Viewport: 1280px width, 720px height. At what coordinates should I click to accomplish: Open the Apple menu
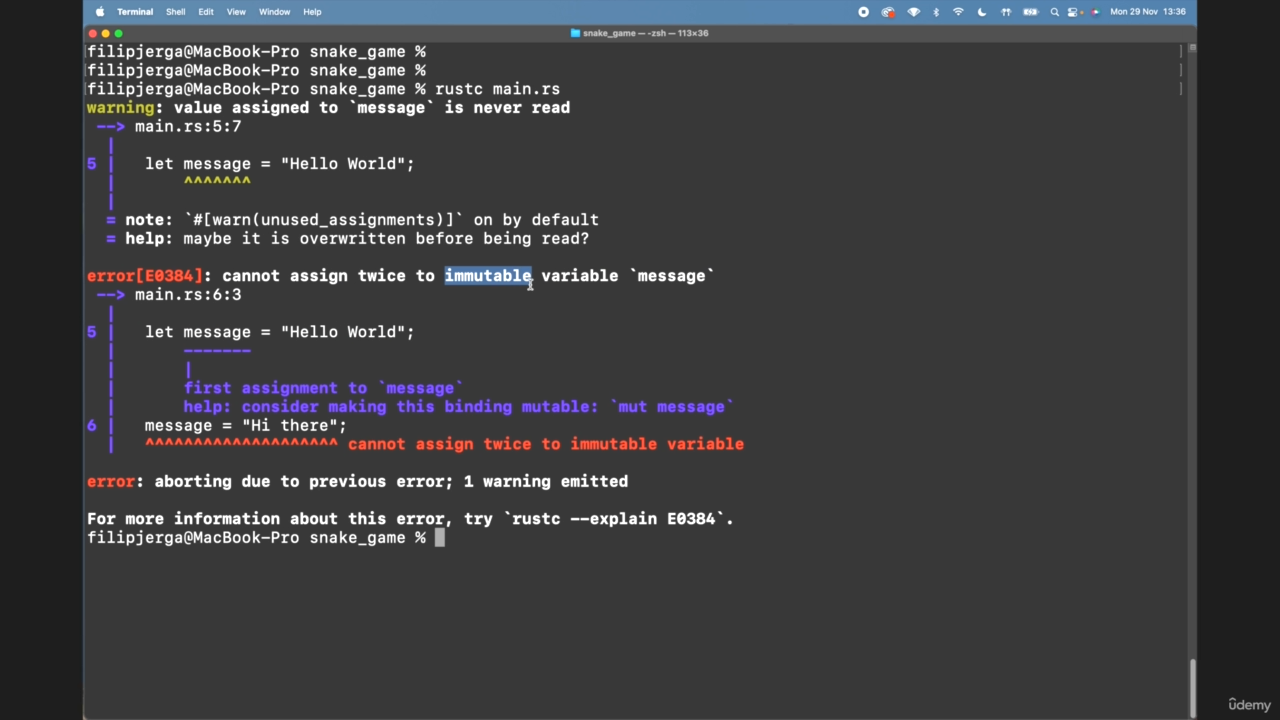coord(100,12)
